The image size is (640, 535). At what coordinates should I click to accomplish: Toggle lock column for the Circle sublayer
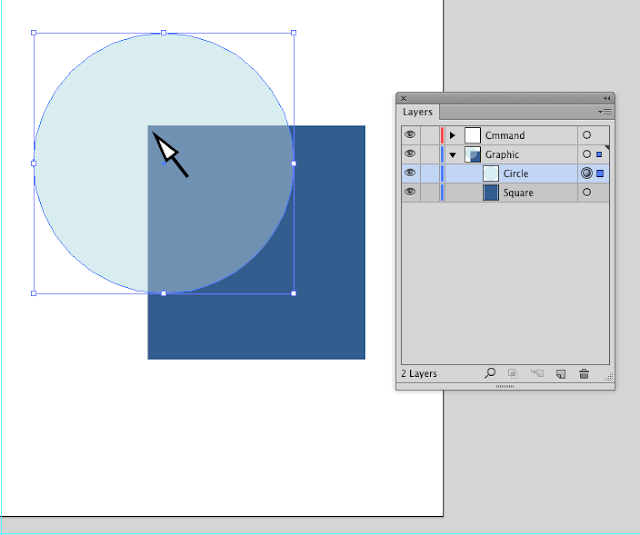429,173
